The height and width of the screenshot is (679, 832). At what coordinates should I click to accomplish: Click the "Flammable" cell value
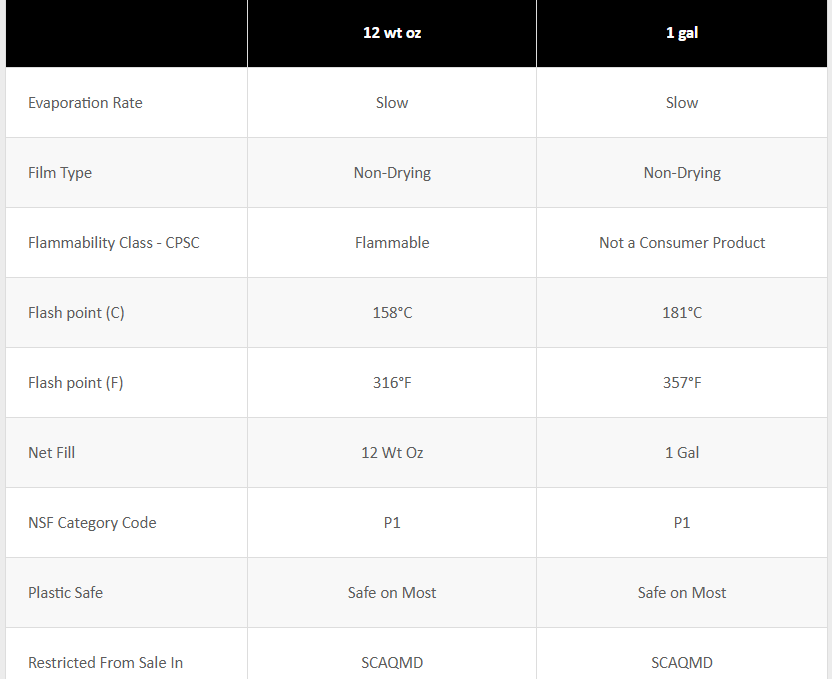click(x=392, y=243)
